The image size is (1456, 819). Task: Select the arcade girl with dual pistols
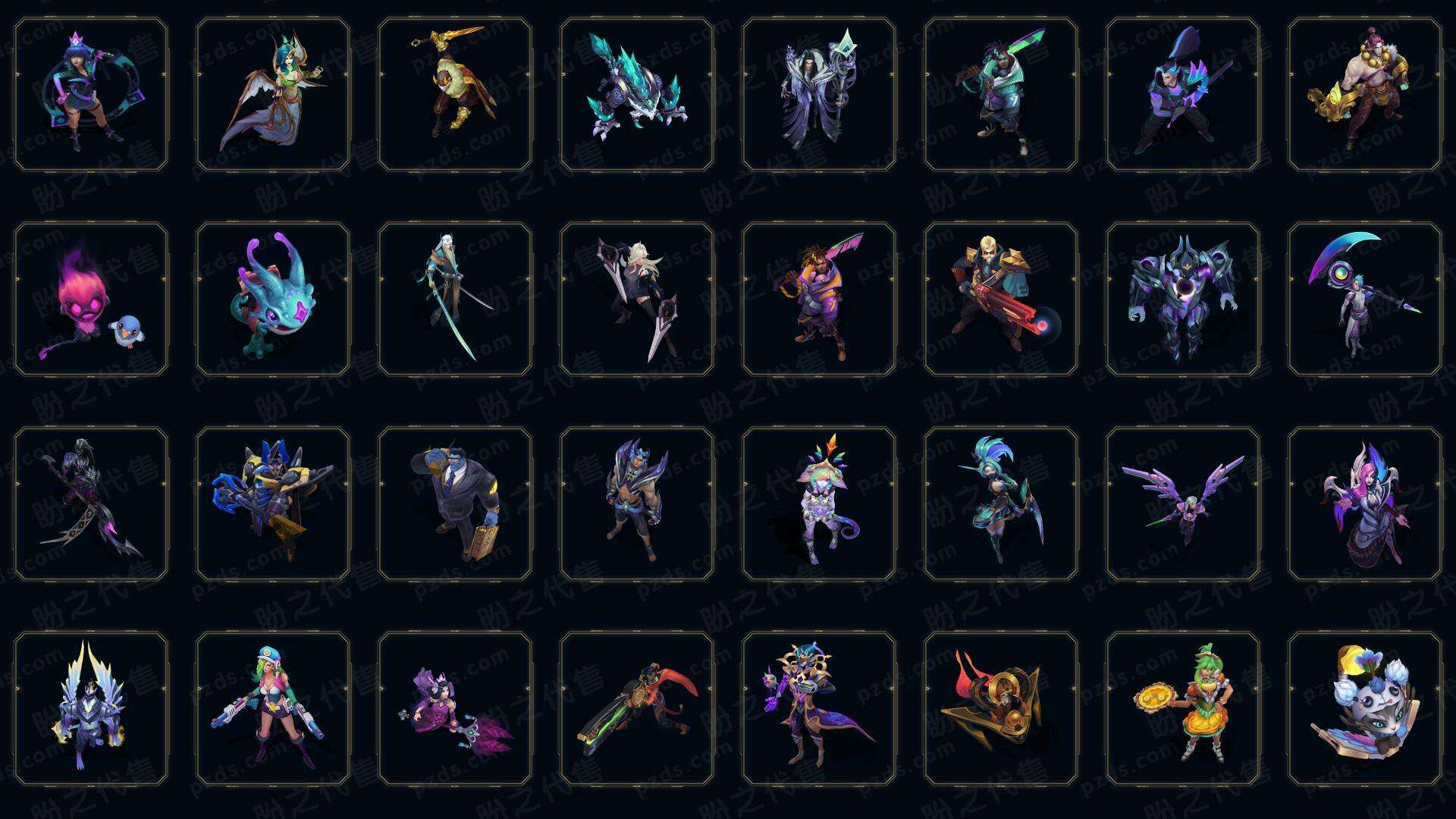tap(273, 708)
